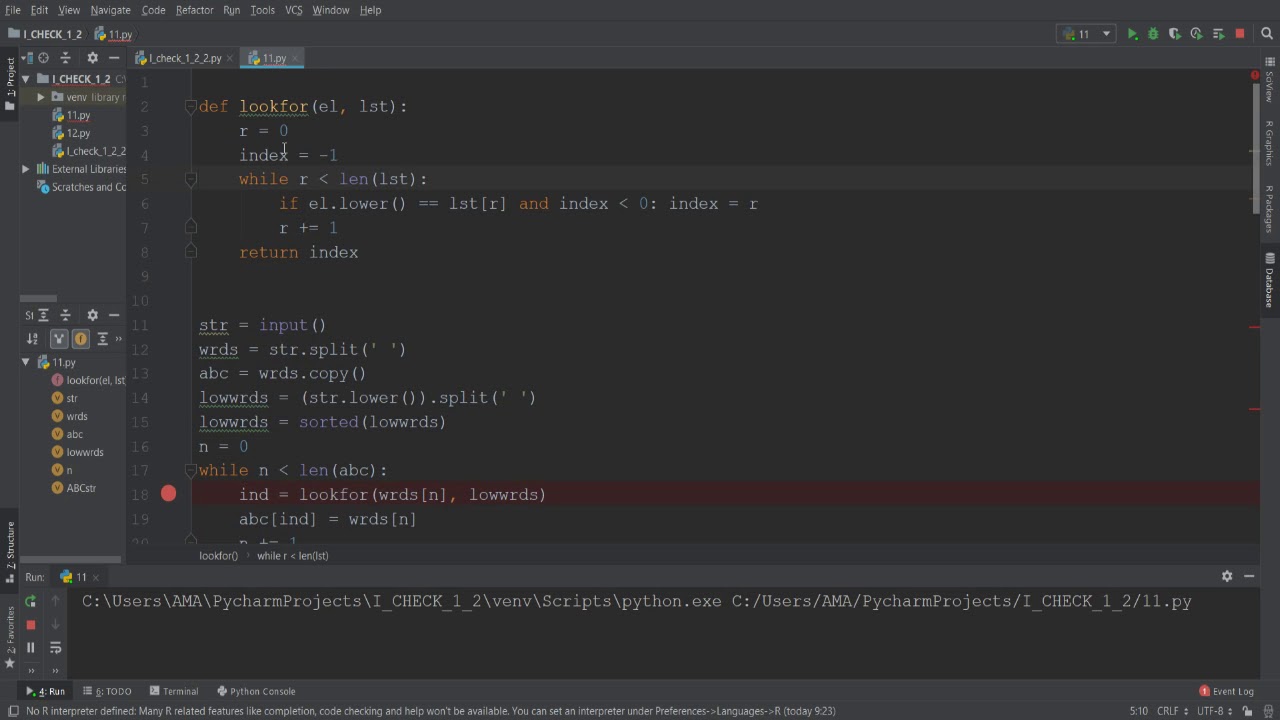Jump to lookfor(el, lst) in Structure
The width and height of the screenshot is (1280, 720).
click(88, 380)
